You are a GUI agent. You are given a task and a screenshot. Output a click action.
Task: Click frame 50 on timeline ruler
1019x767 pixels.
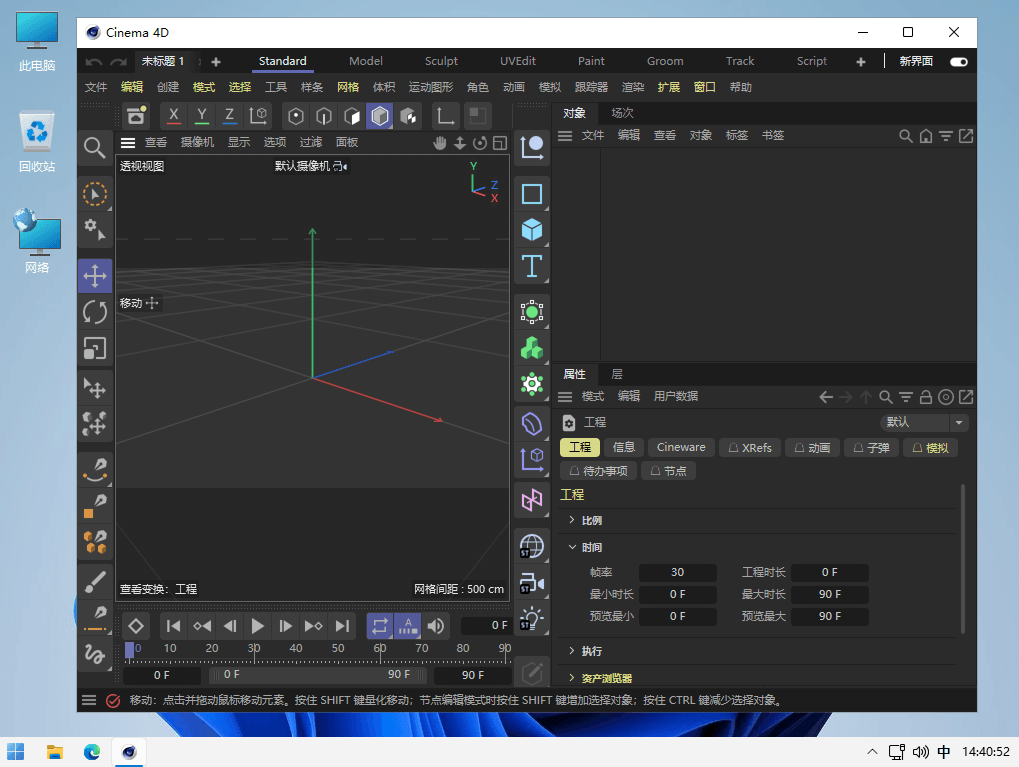coord(338,649)
